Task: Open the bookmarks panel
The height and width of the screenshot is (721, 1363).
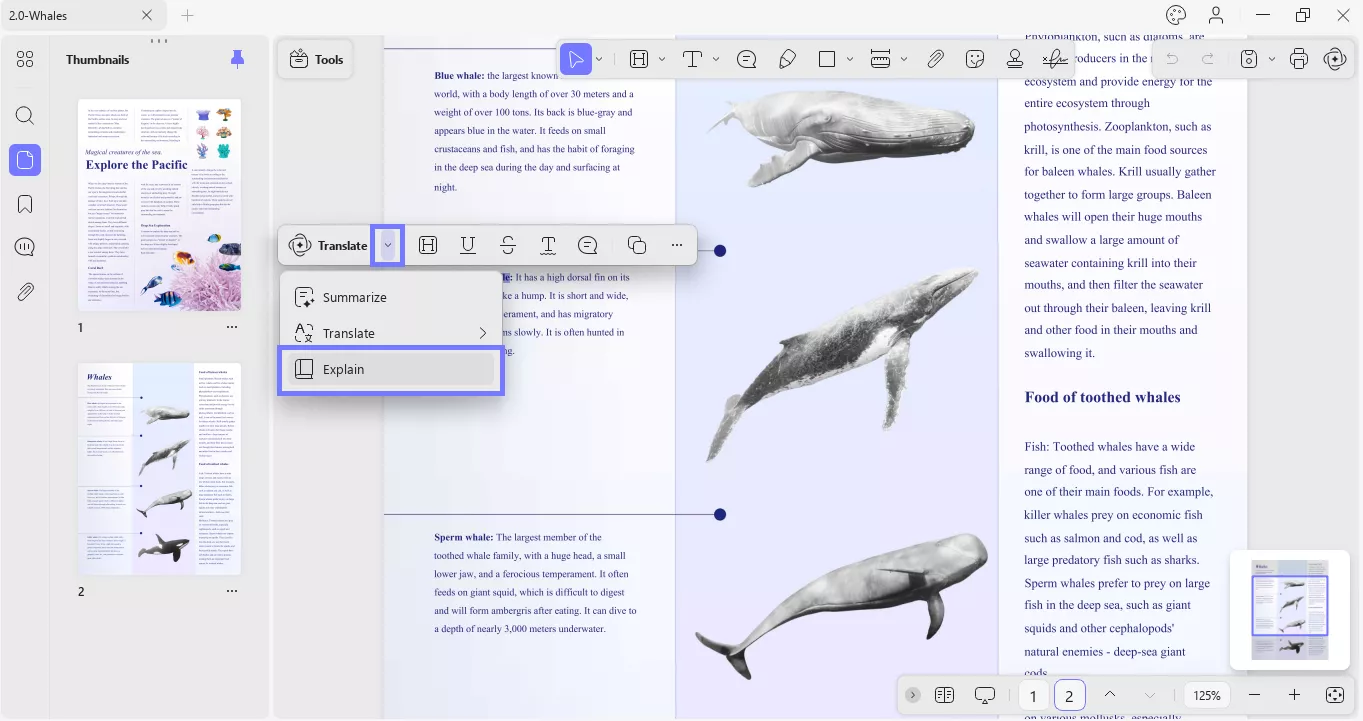Action: click(25, 203)
